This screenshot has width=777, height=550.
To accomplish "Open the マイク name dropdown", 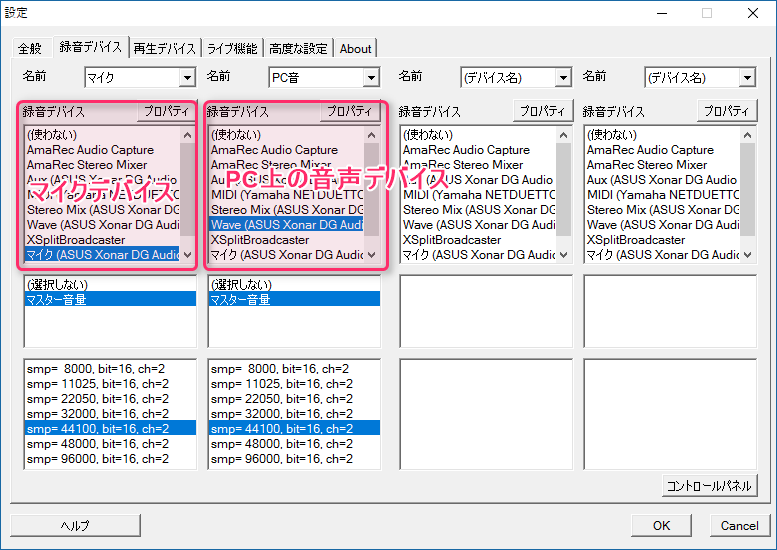I will 187,77.
